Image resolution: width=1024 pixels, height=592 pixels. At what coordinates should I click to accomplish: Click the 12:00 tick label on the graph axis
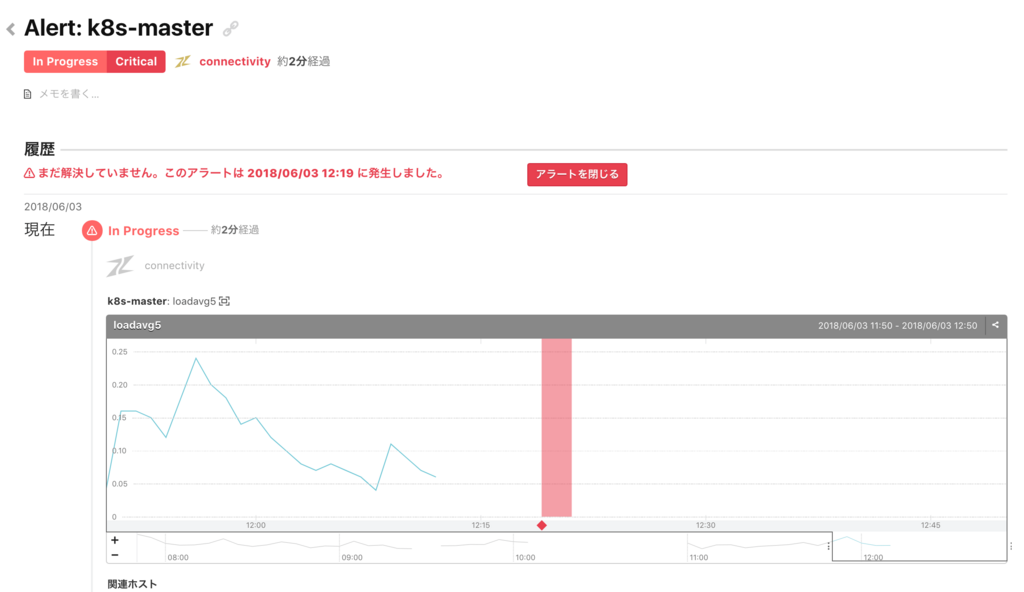click(255, 525)
